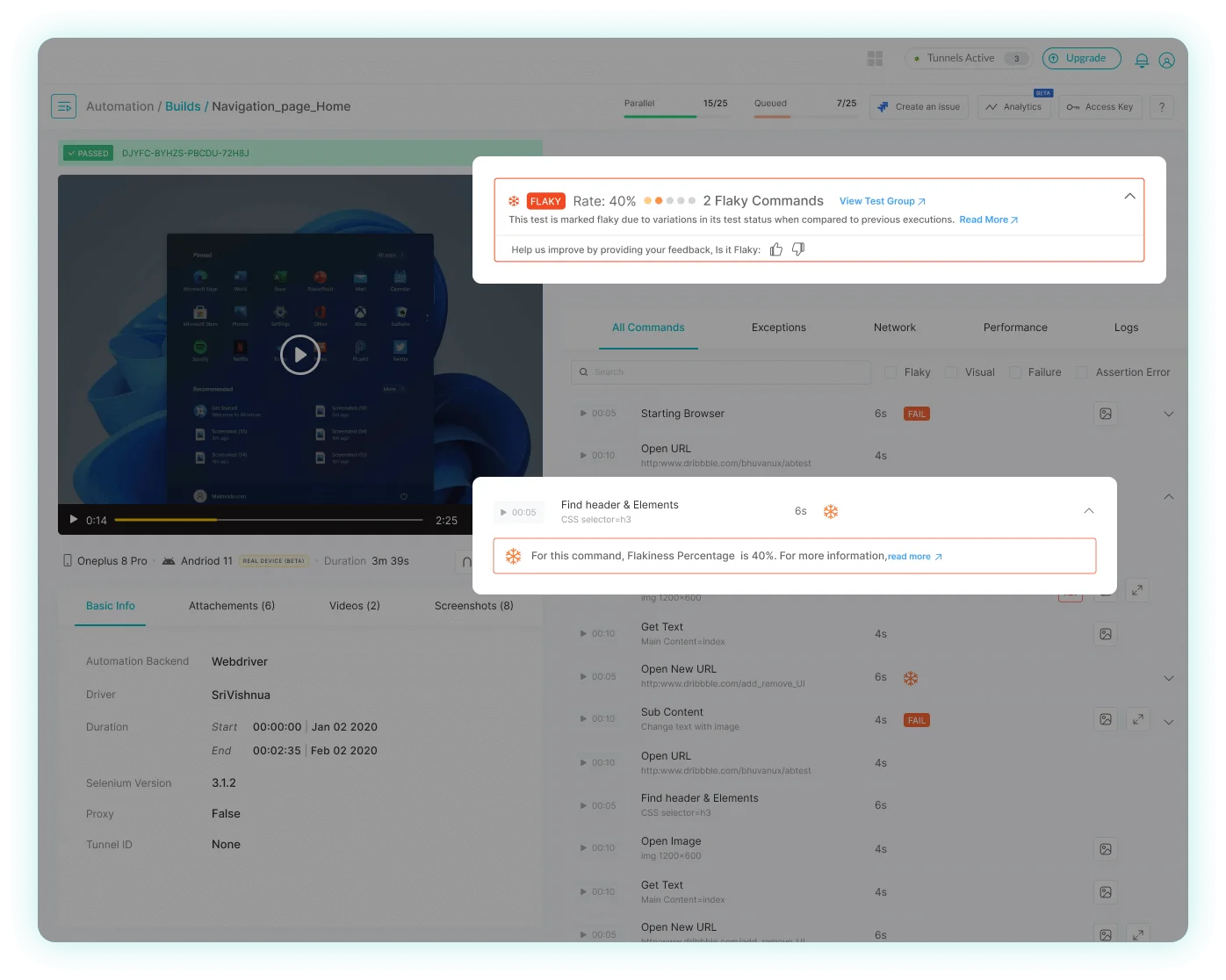
Task: Switch to the Exceptions tab
Action: 778,328
